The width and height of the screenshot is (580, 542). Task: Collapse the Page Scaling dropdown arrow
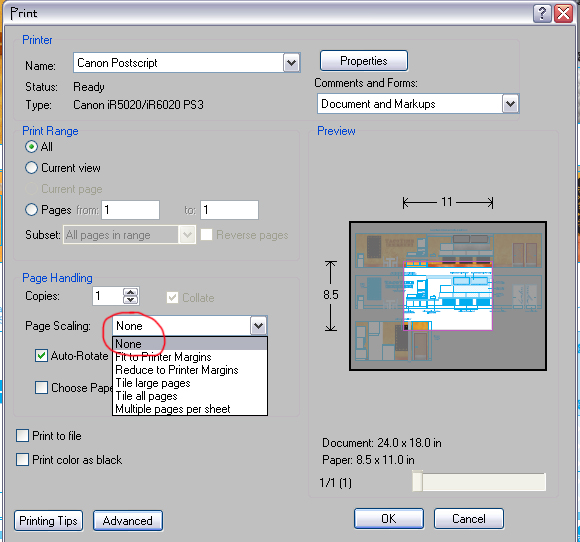258,326
